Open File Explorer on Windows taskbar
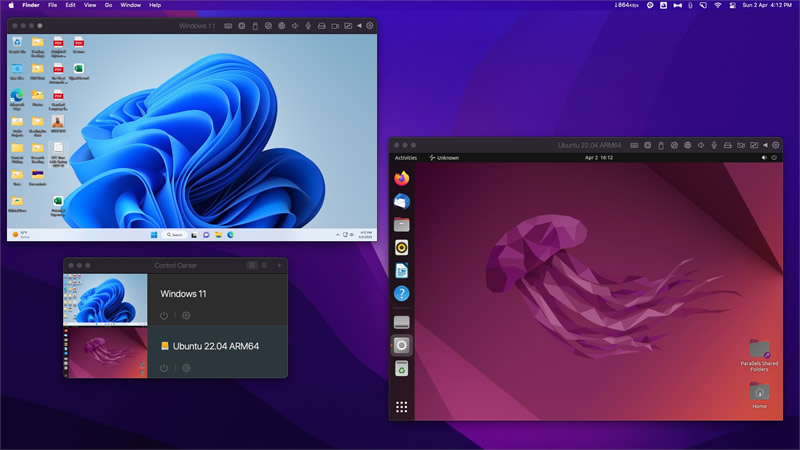 [218, 235]
